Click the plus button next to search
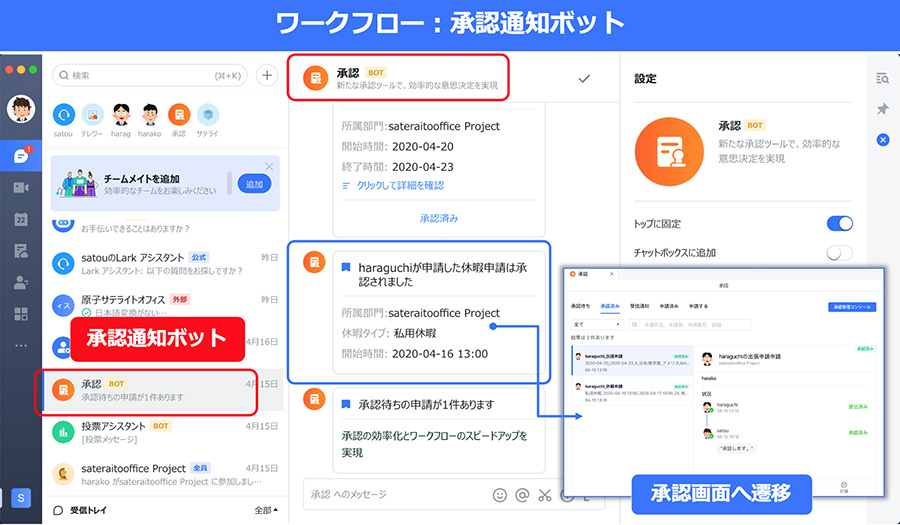Screen dimensions: 900x525 (267, 75)
